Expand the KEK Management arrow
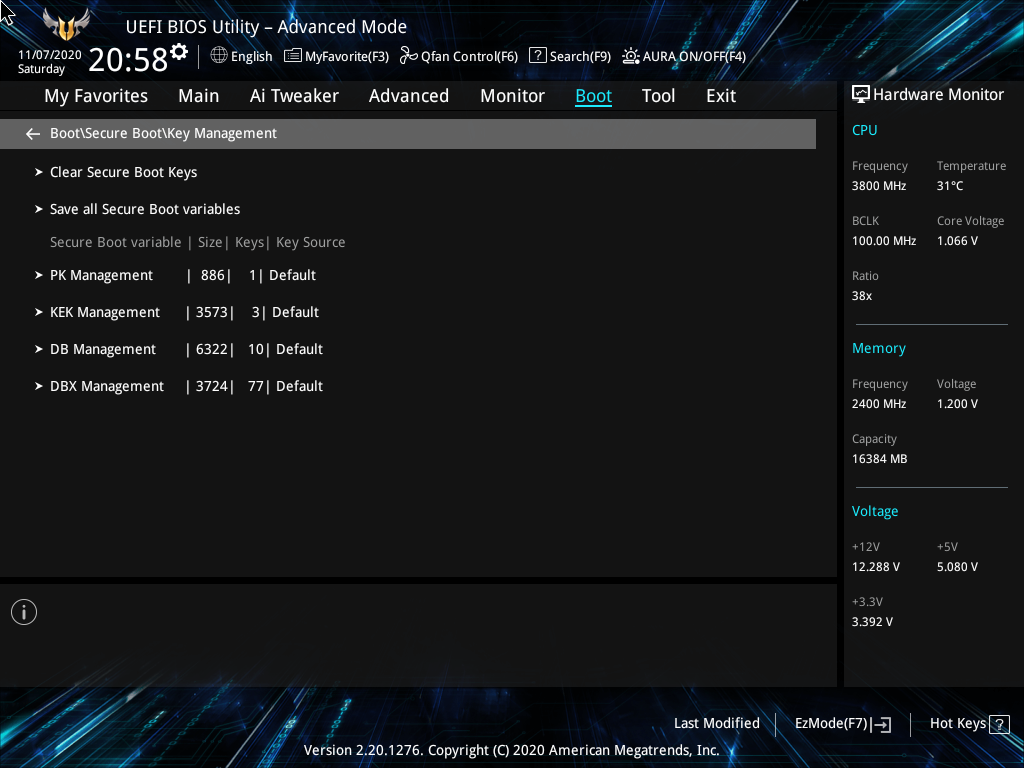Screen dimensions: 1024x768 39,312
